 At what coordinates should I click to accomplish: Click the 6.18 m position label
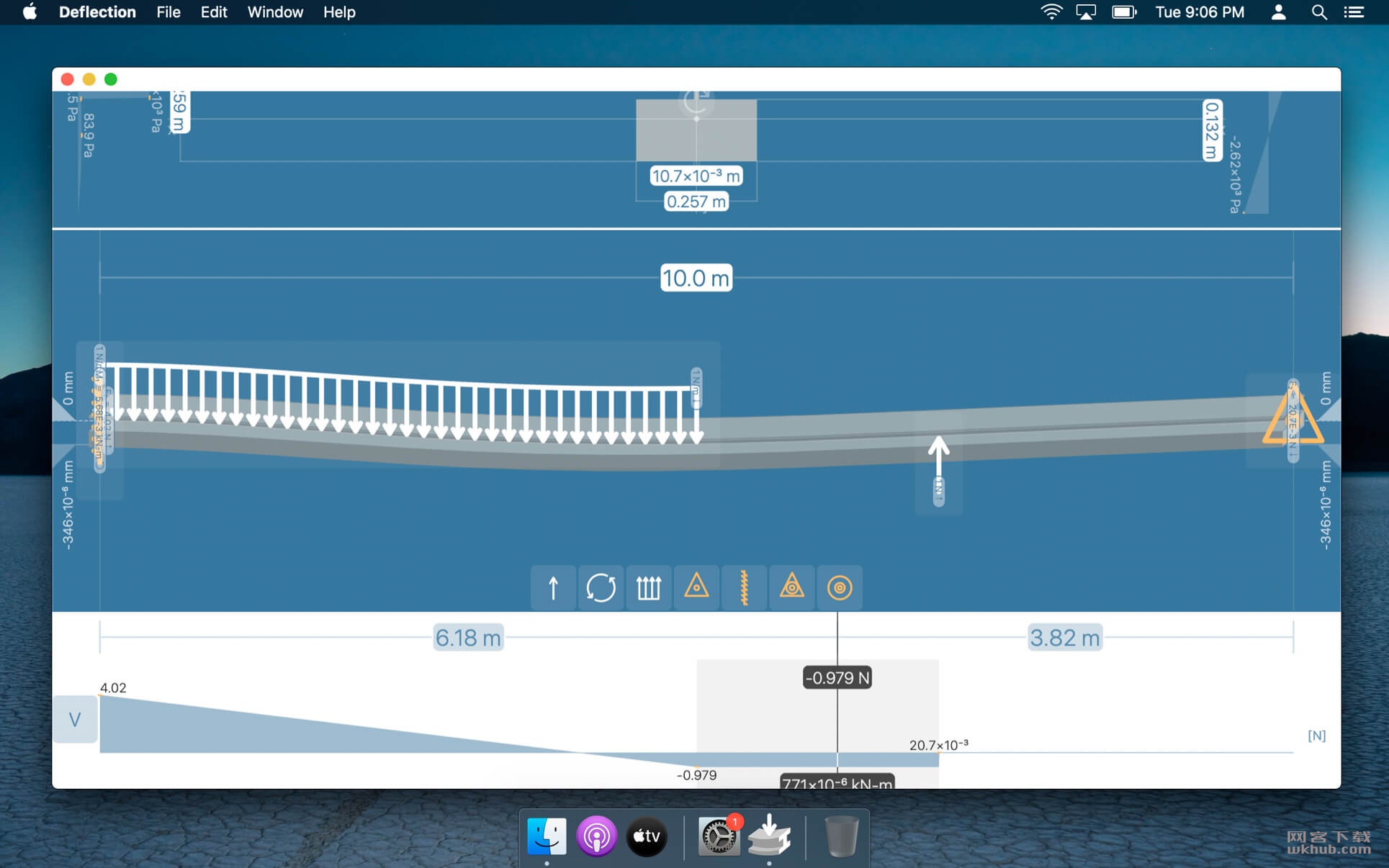[x=468, y=638]
